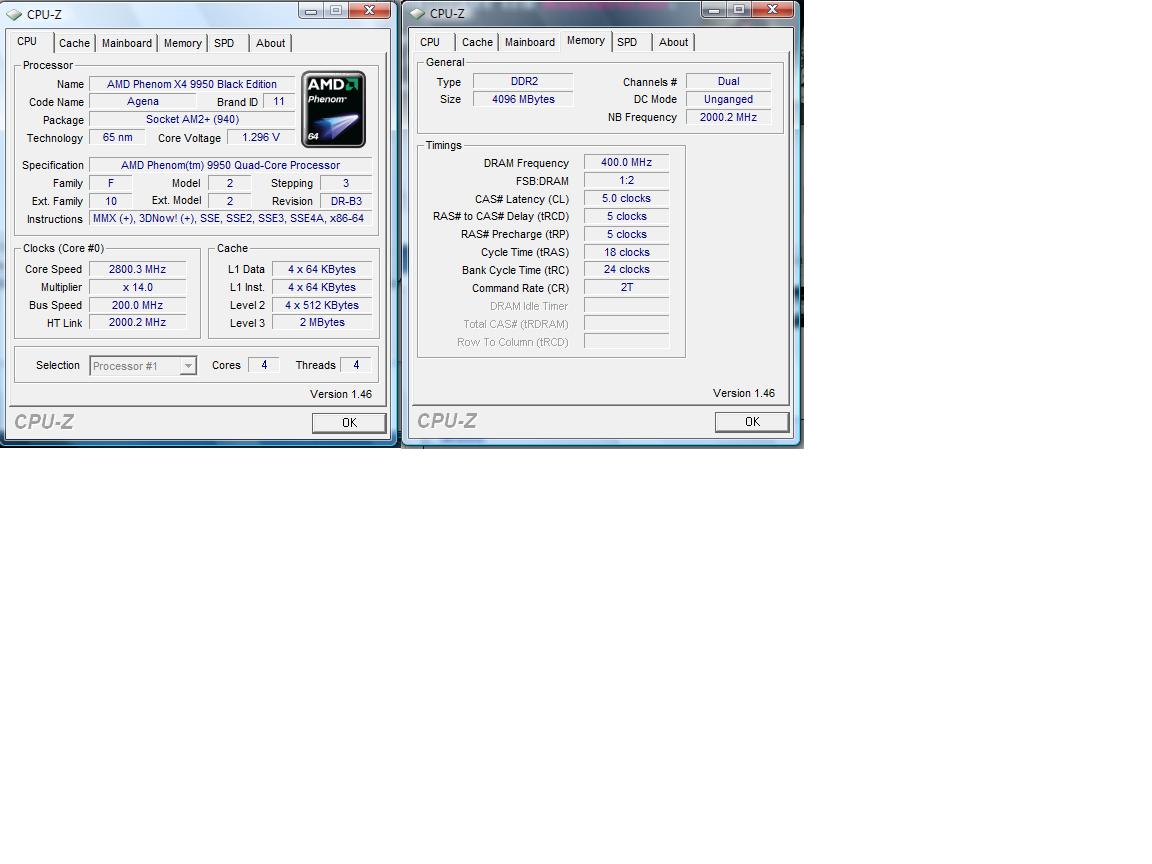Image resolution: width=1152 pixels, height=864 pixels.
Task: Select Memory tab in right window
Action: point(586,41)
